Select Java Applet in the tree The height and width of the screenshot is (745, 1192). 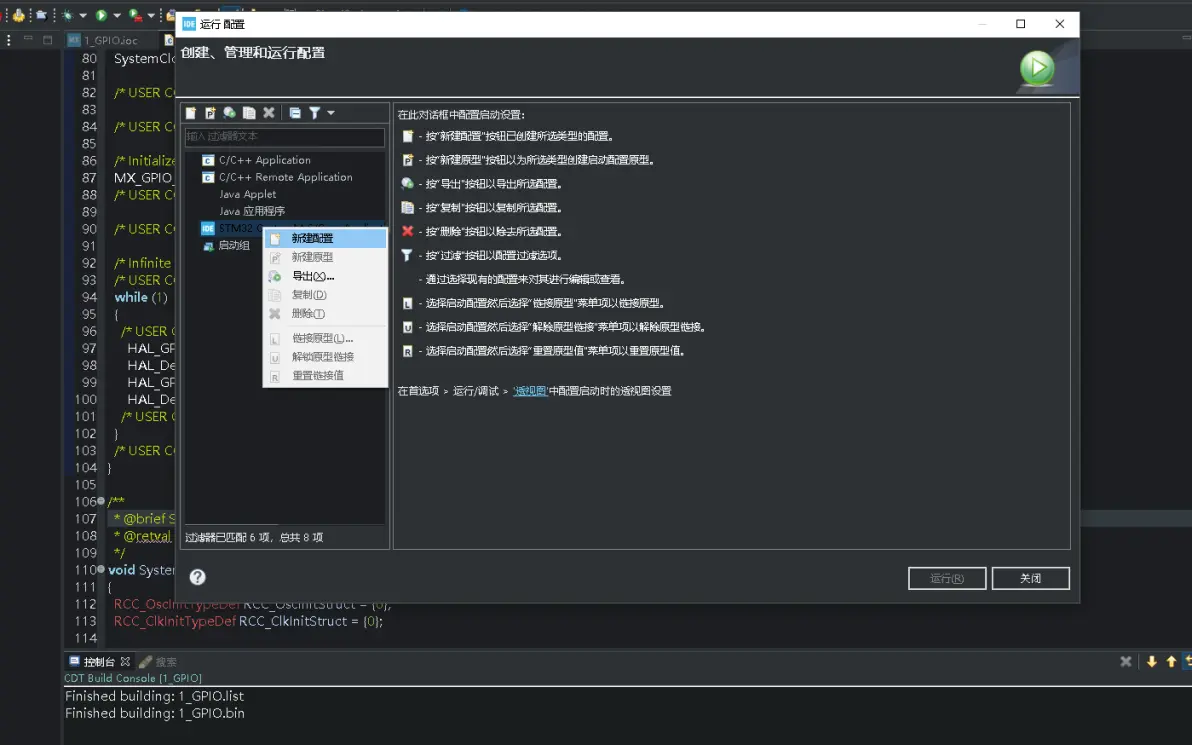coord(247,194)
